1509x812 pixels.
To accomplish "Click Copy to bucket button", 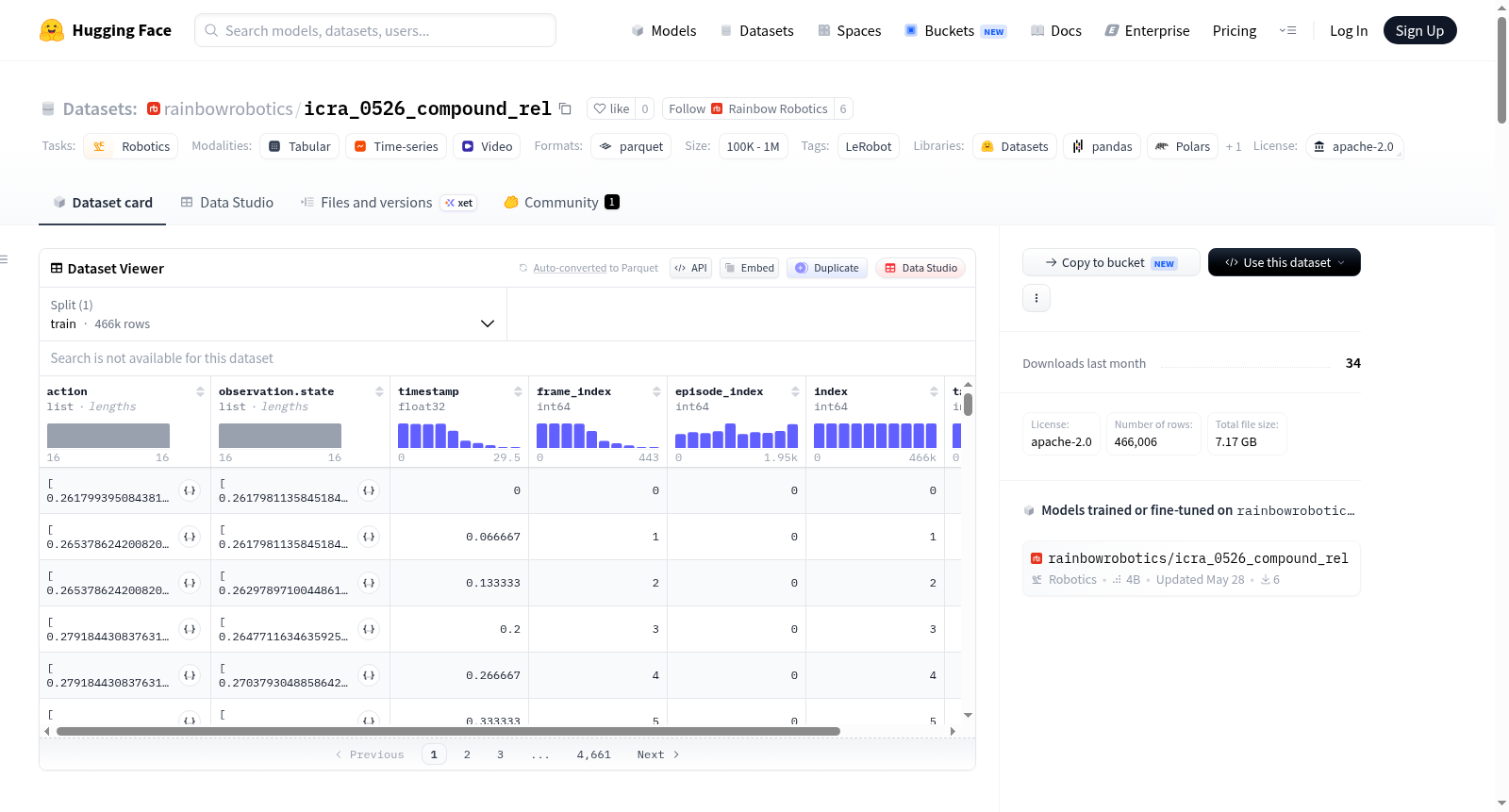I will click(x=1111, y=262).
